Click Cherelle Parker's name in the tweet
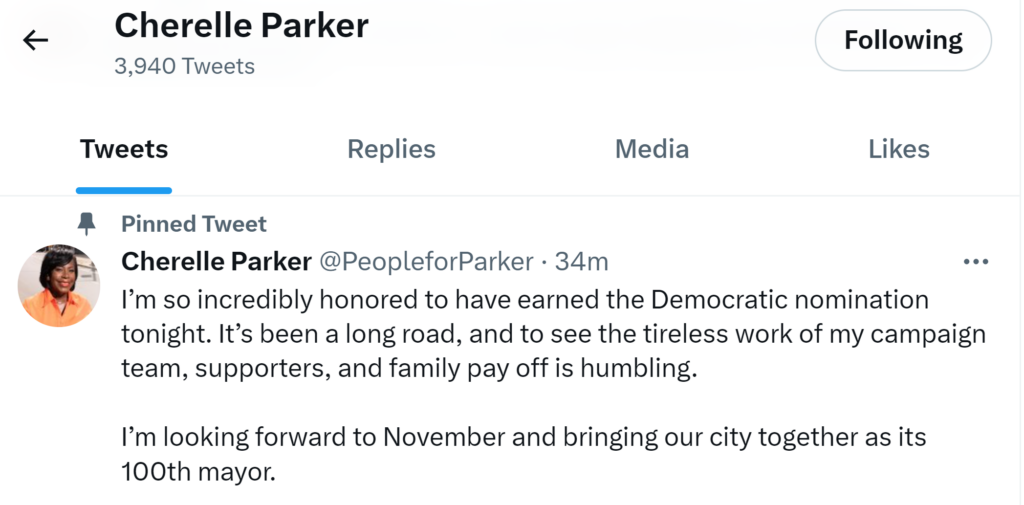Image resolution: width=1024 pixels, height=505 pixels. point(216,262)
